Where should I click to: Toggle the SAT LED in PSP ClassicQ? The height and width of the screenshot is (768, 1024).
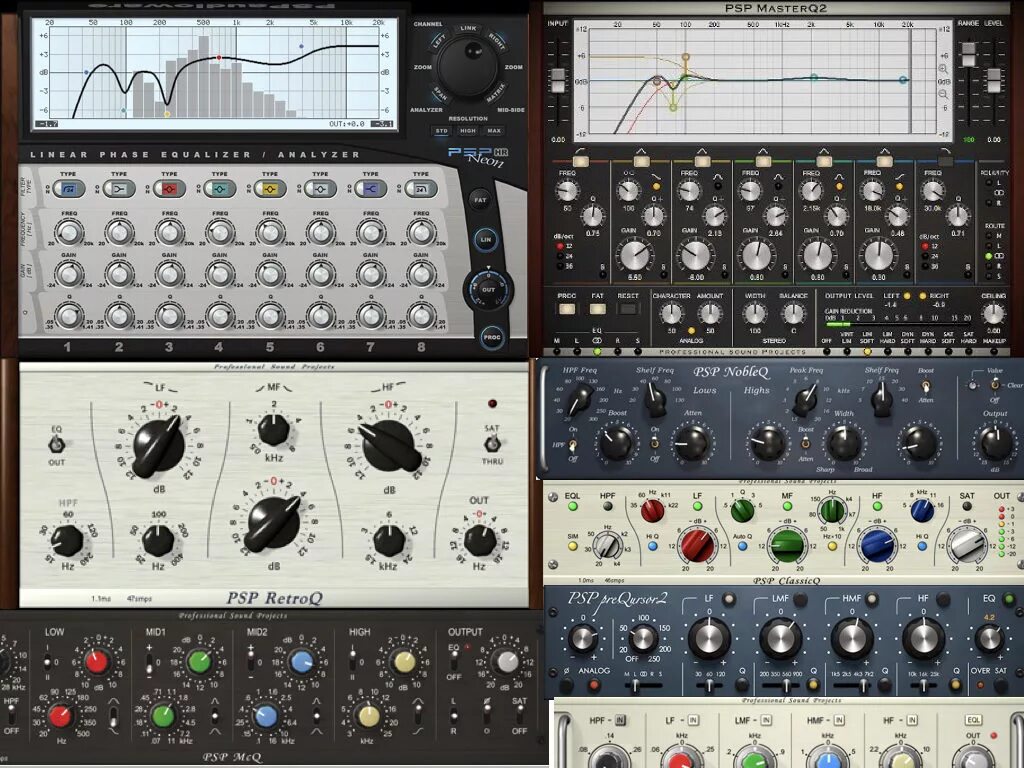(x=967, y=506)
